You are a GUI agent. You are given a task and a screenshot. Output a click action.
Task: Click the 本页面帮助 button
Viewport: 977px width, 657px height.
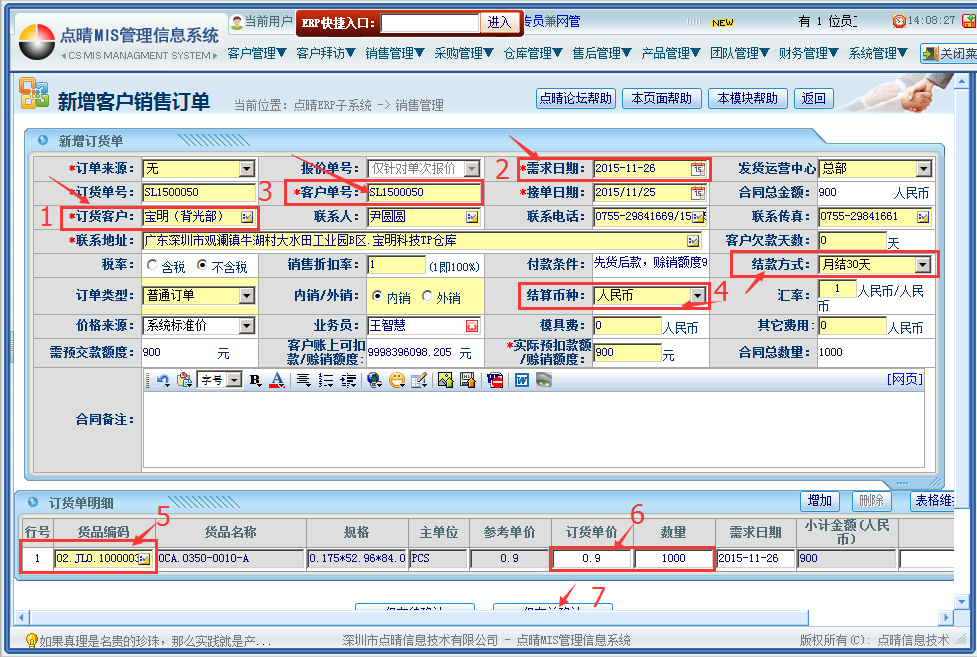click(x=661, y=98)
